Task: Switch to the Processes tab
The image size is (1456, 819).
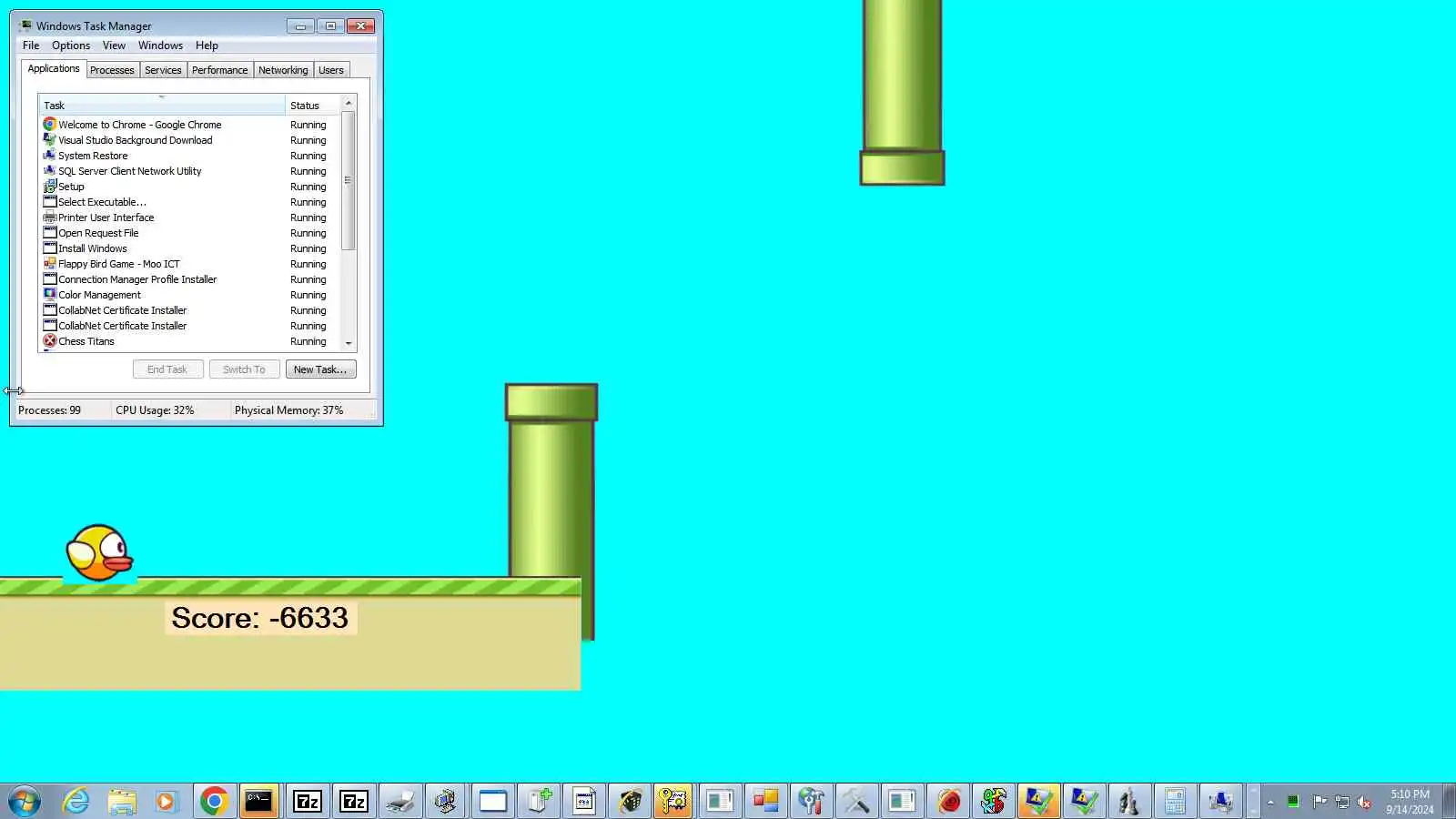Action: pos(112,70)
